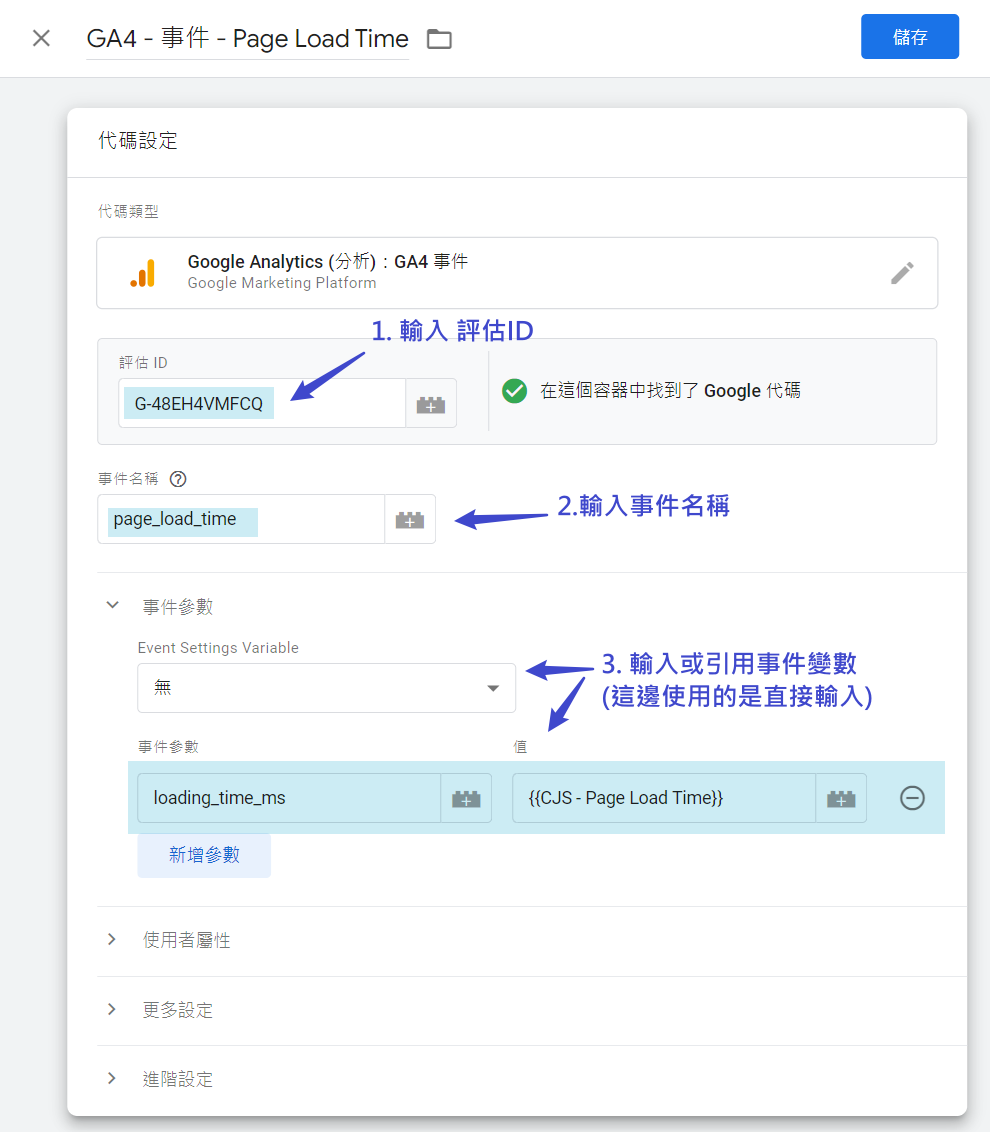This screenshot has width=990, height=1132.
Task: Insert variable icon beside the value field
Action: tap(841, 798)
